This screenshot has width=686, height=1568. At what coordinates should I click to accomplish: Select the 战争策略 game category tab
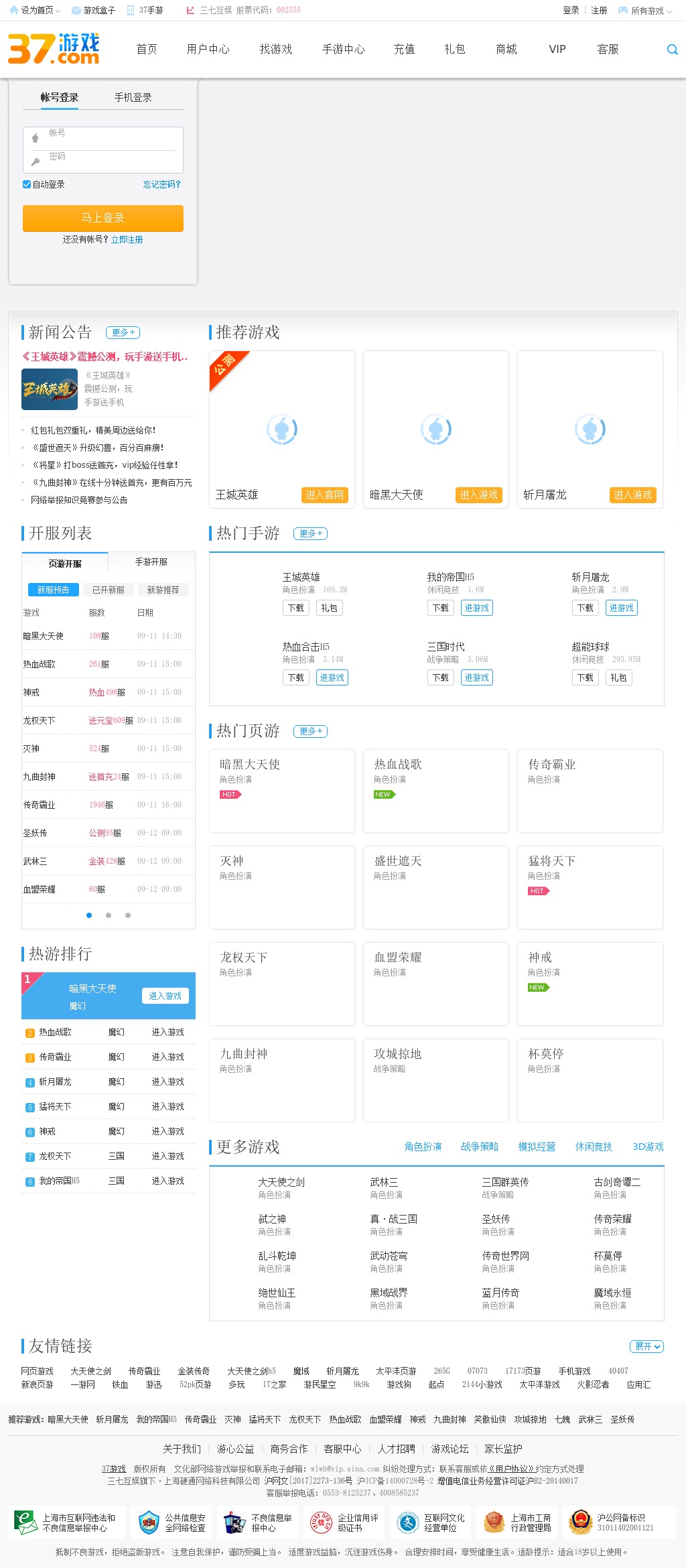click(480, 1147)
